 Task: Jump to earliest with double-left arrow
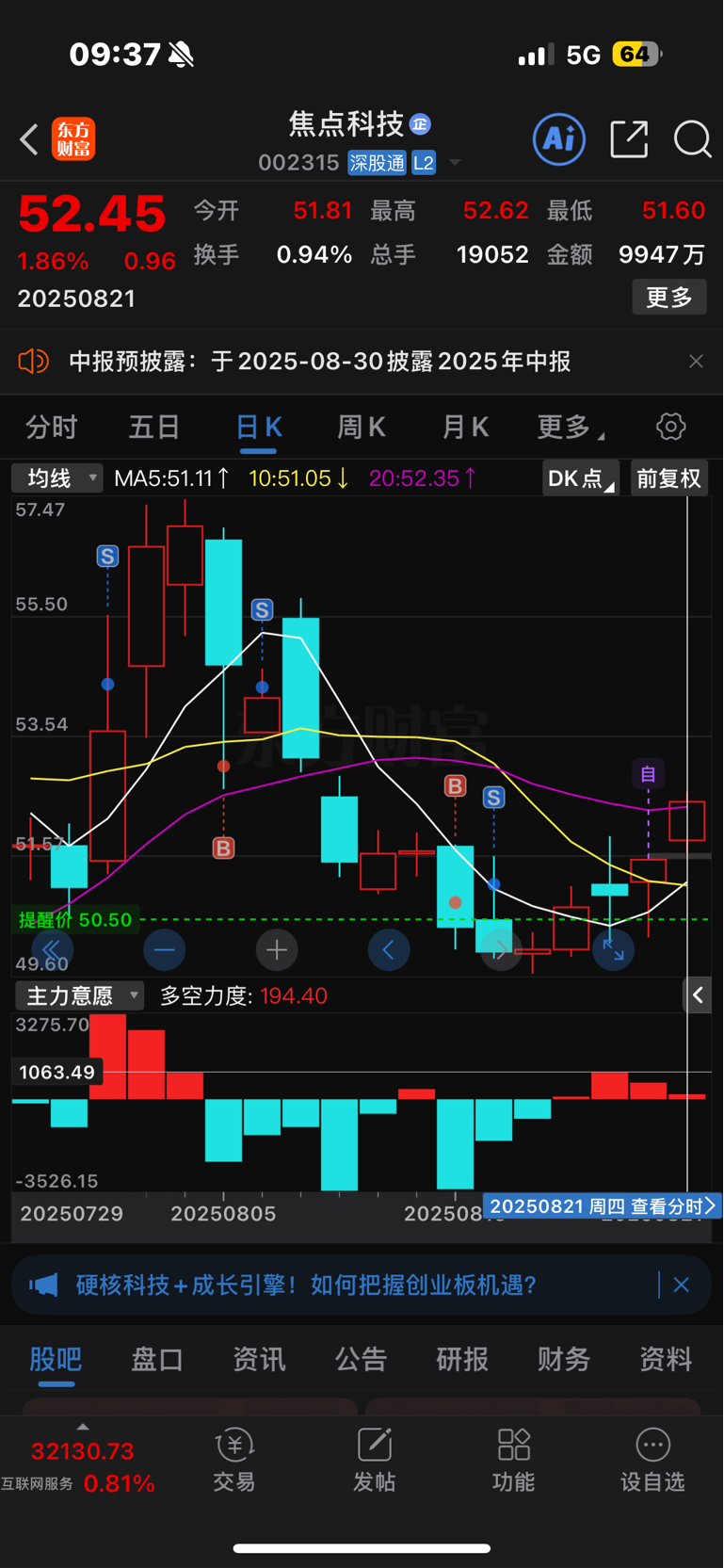52,950
